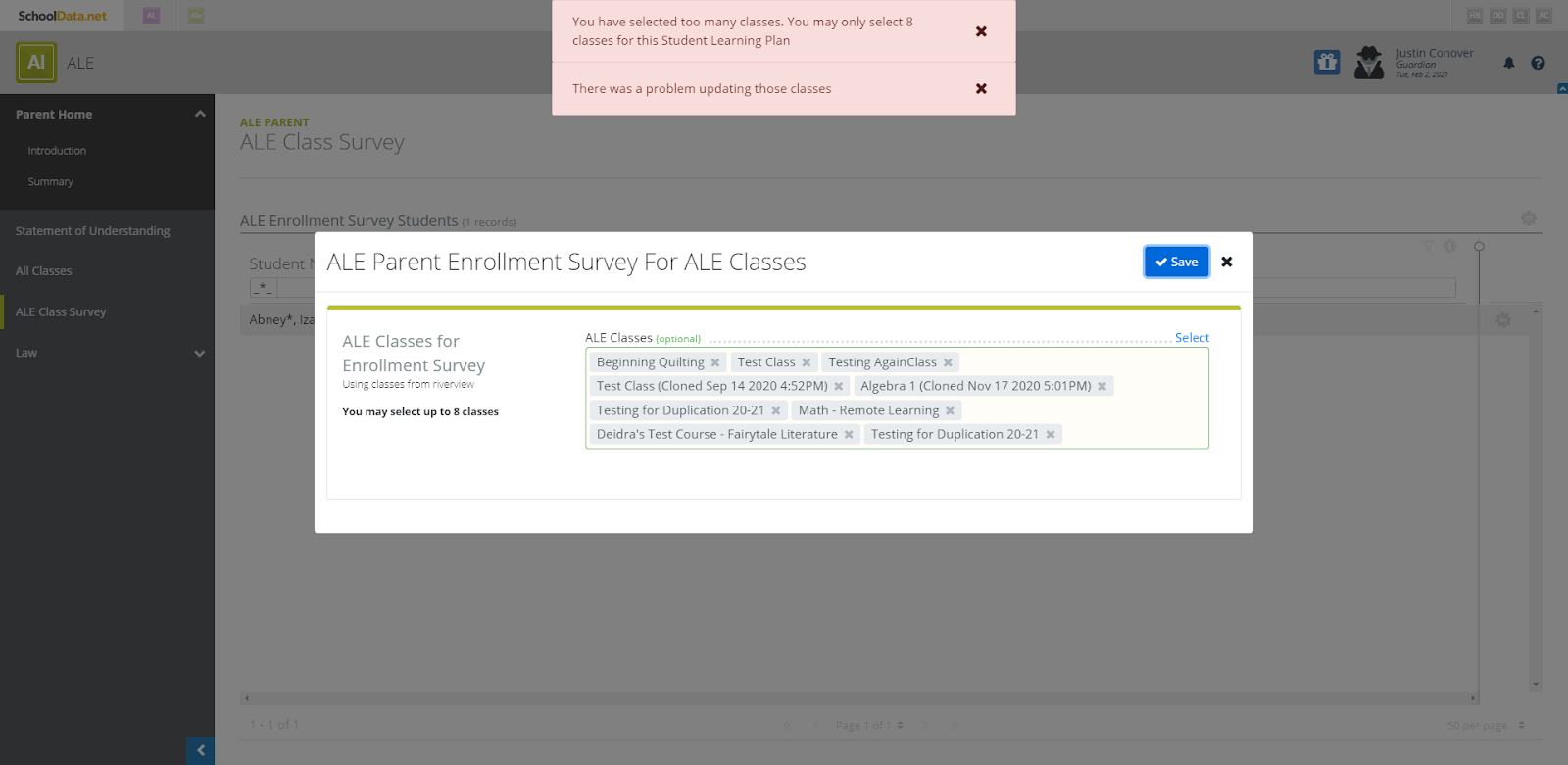The width and height of the screenshot is (1568, 765).
Task: Collapse the left sidebar with arrow
Action: pyautogui.click(x=200, y=750)
